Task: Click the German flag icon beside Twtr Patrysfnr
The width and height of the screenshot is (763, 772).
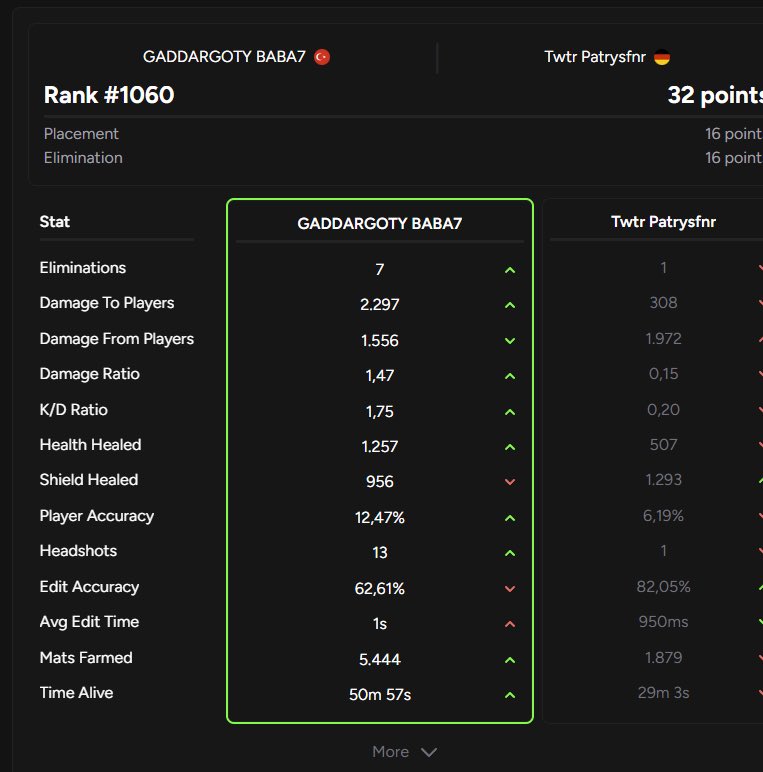Action: [662, 57]
